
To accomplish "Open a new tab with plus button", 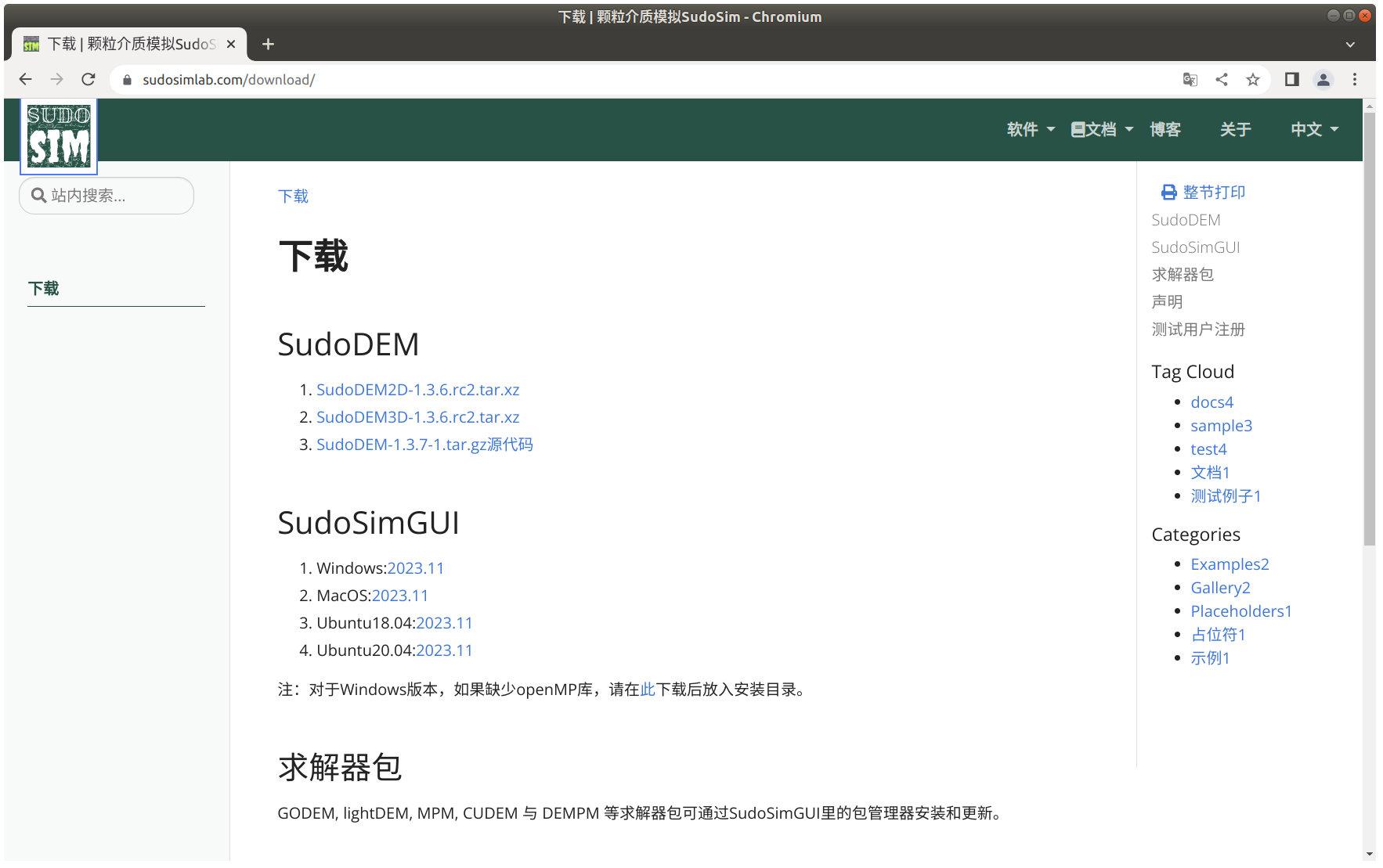I will pyautogui.click(x=269, y=44).
